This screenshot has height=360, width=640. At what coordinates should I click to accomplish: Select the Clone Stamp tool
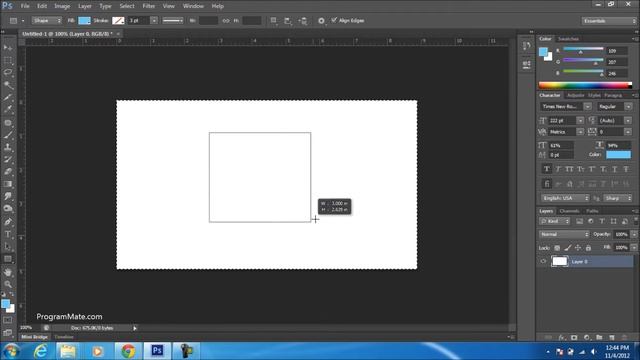8,147
